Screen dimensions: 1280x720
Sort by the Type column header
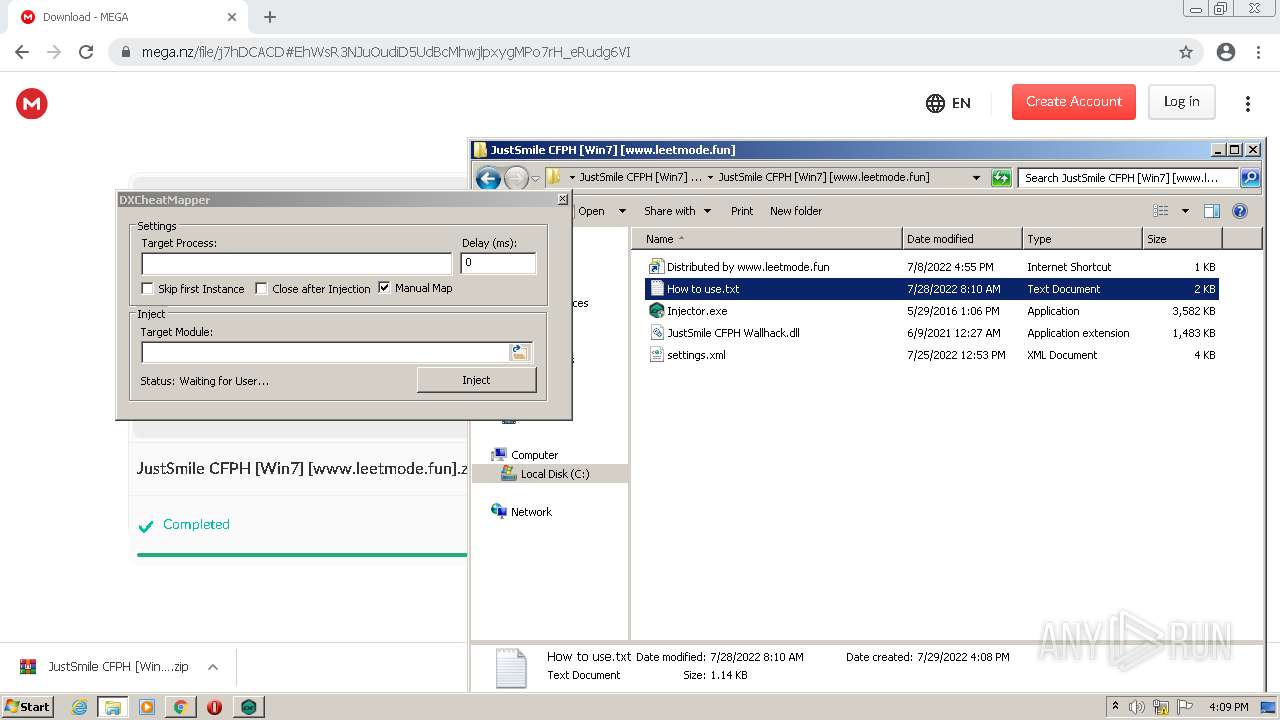1082,239
